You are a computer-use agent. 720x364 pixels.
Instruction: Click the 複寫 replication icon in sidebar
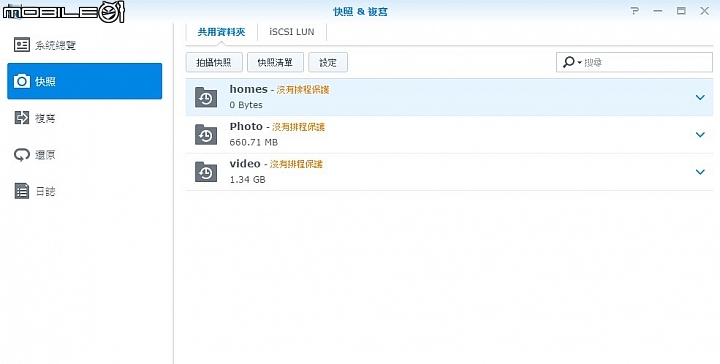point(22,118)
